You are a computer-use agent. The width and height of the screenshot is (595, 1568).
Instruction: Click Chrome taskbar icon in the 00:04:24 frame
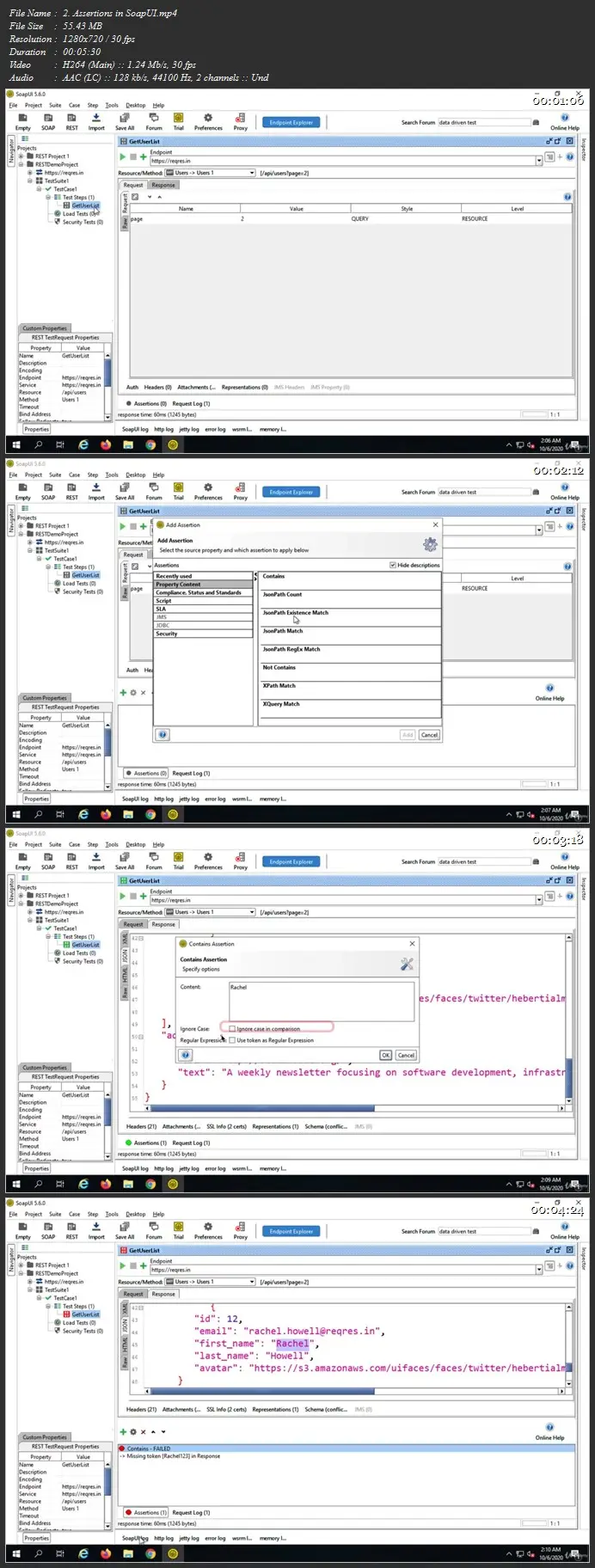coord(150,1553)
